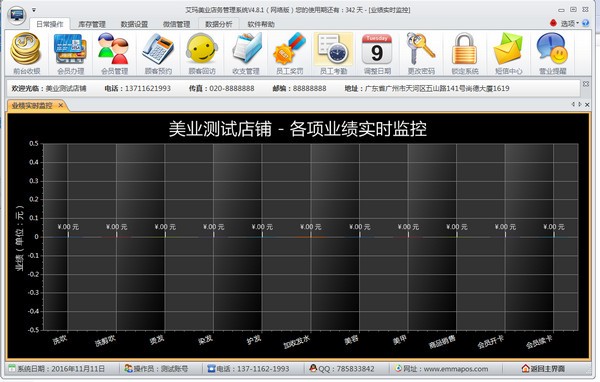Open 员工奖罚 medal icon
600x382 pixels.
(289, 53)
